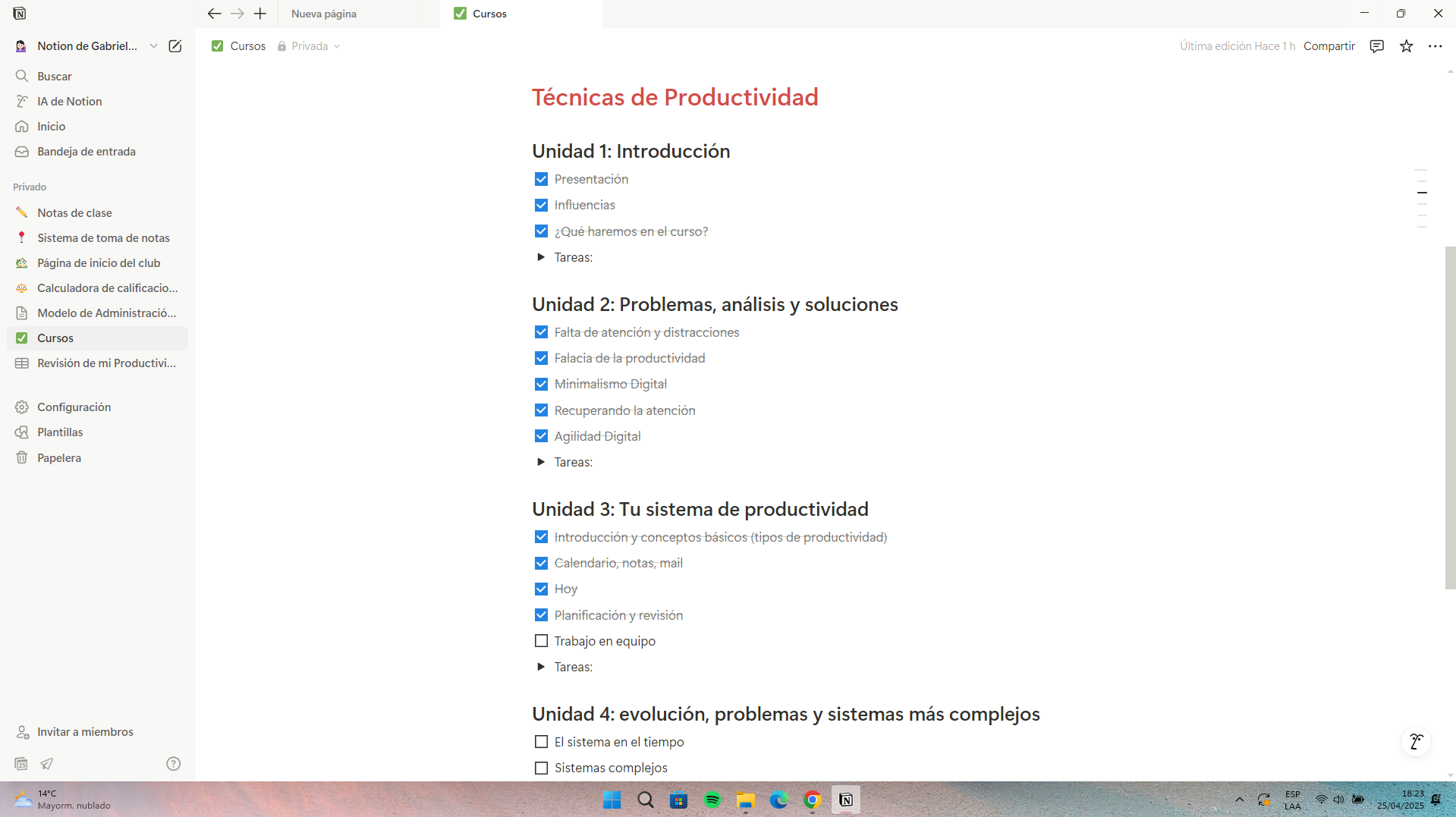Click the vertical page scrollbar
Screen dimensions: 1456x817
(1450, 417)
